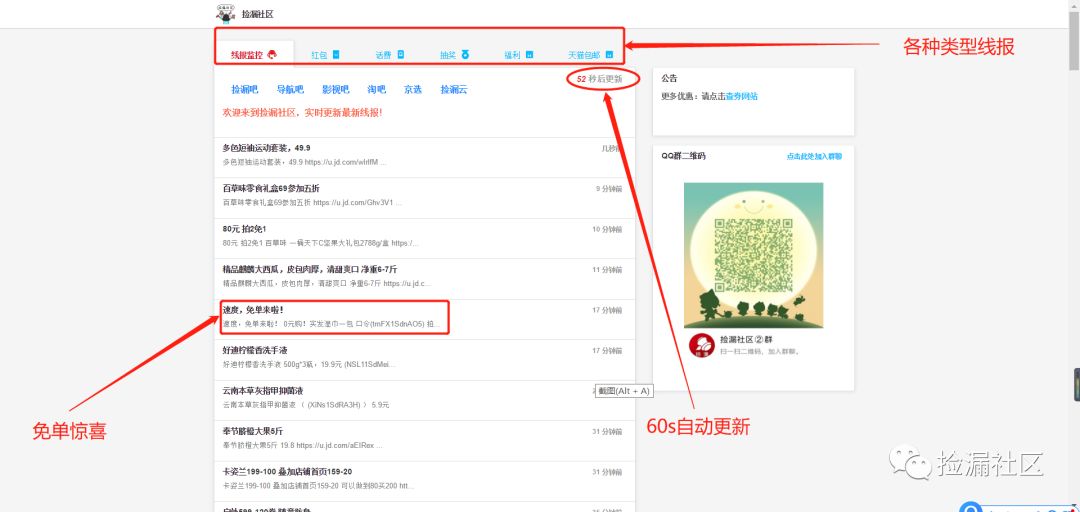Screen dimensions: 1080x512
Task: Open post 好迪柠檬香洗手液
Action: pyautogui.click(x=253, y=351)
